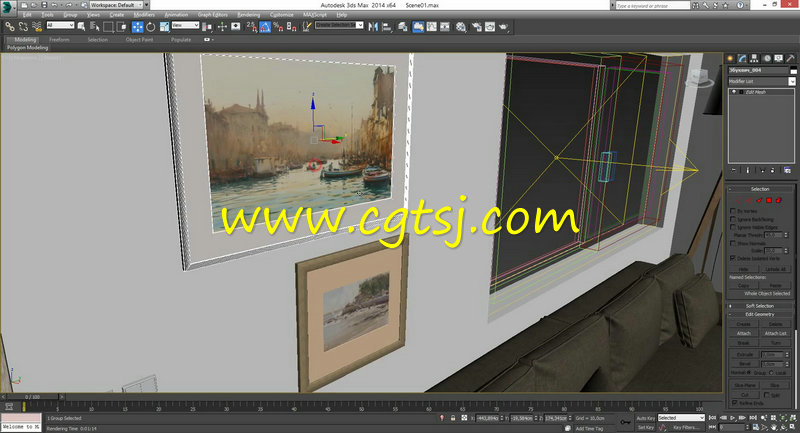Toggle the Angle Snap icon
Screen dimensions: 800x433
265,27
